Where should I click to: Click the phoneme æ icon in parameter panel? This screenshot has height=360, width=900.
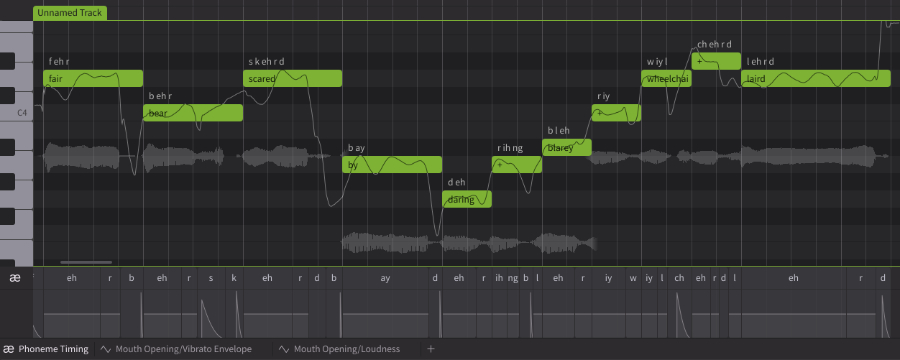click(x=15, y=278)
